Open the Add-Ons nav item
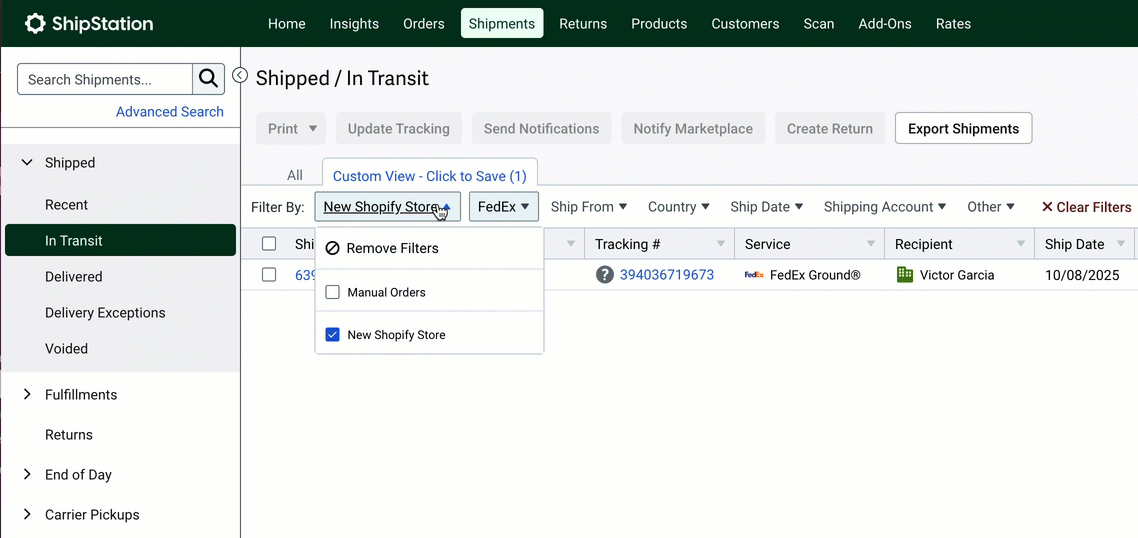Viewport: 1138px width, 538px height. [x=885, y=23]
